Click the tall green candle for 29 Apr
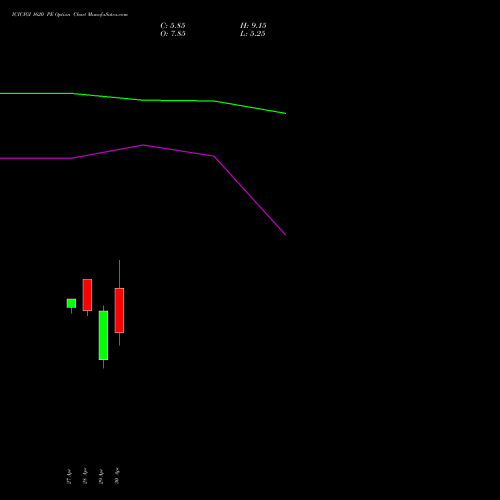500x500 pixels. point(103,335)
